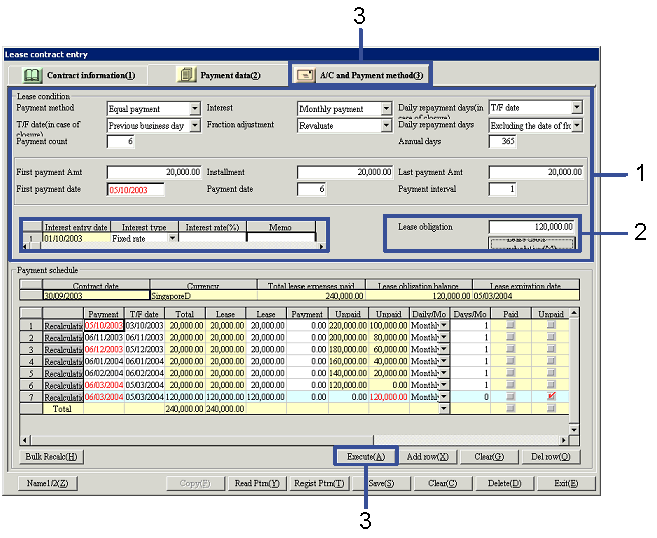Expand the T/F date Previous business day dropdown
This screenshot has height=538, width=657.
point(195,126)
